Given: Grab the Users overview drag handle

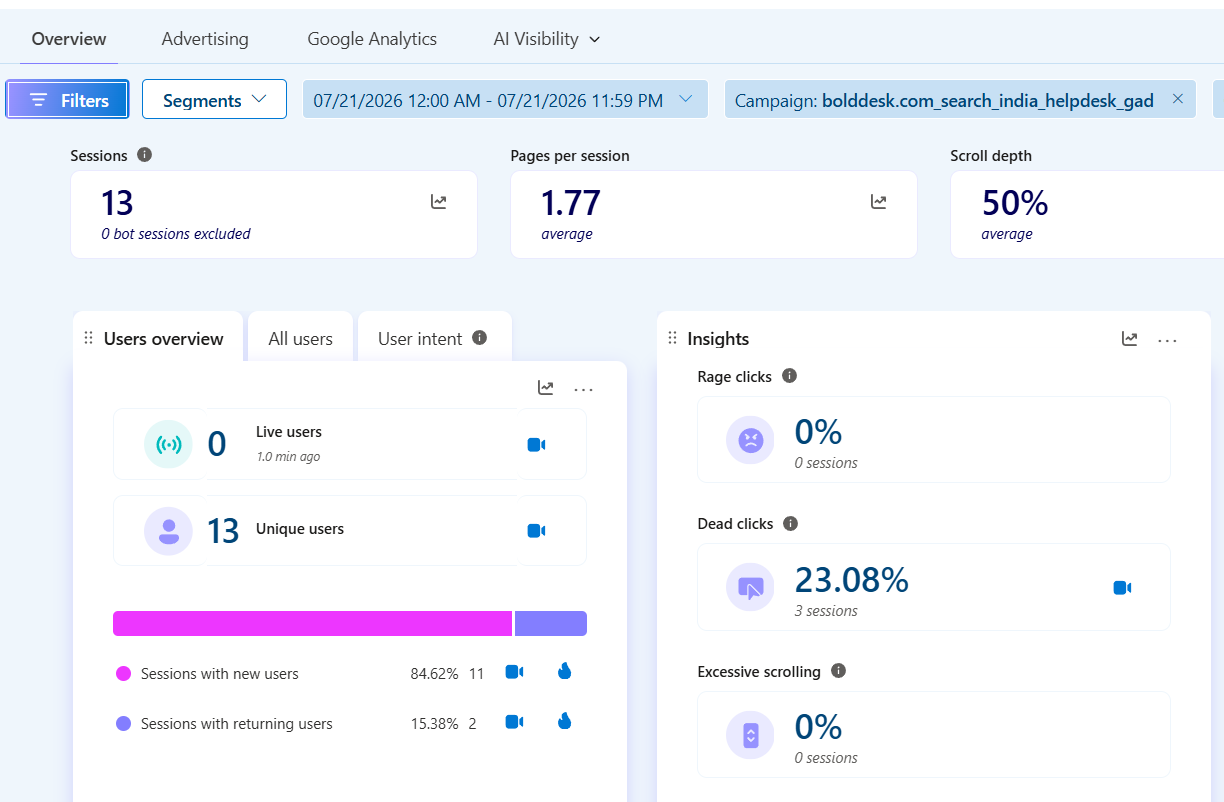Looking at the screenshot, I should pyautogui.click(x=88, y=338).
